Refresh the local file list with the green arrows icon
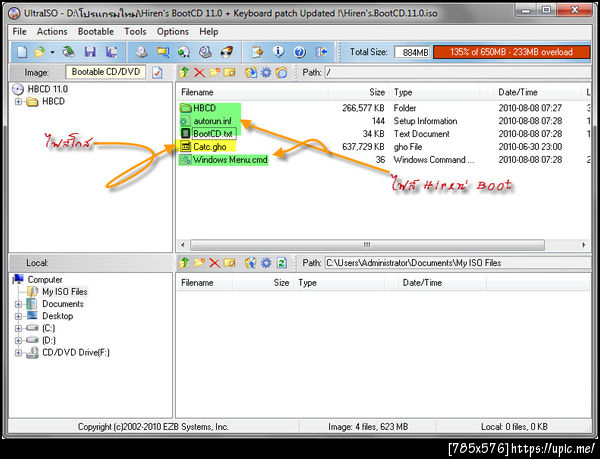 click(x=282, y=263)
